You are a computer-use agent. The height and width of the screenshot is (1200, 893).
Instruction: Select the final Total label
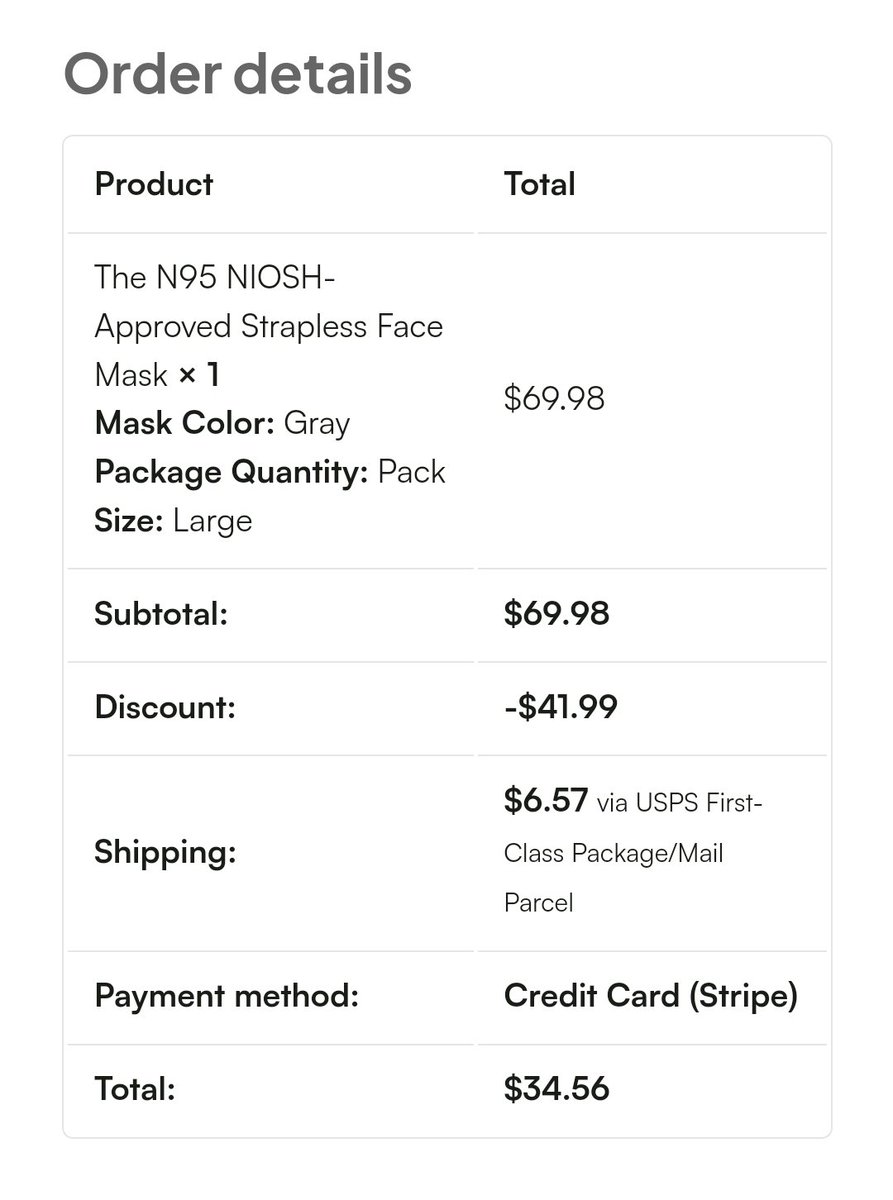(135, 1089)
